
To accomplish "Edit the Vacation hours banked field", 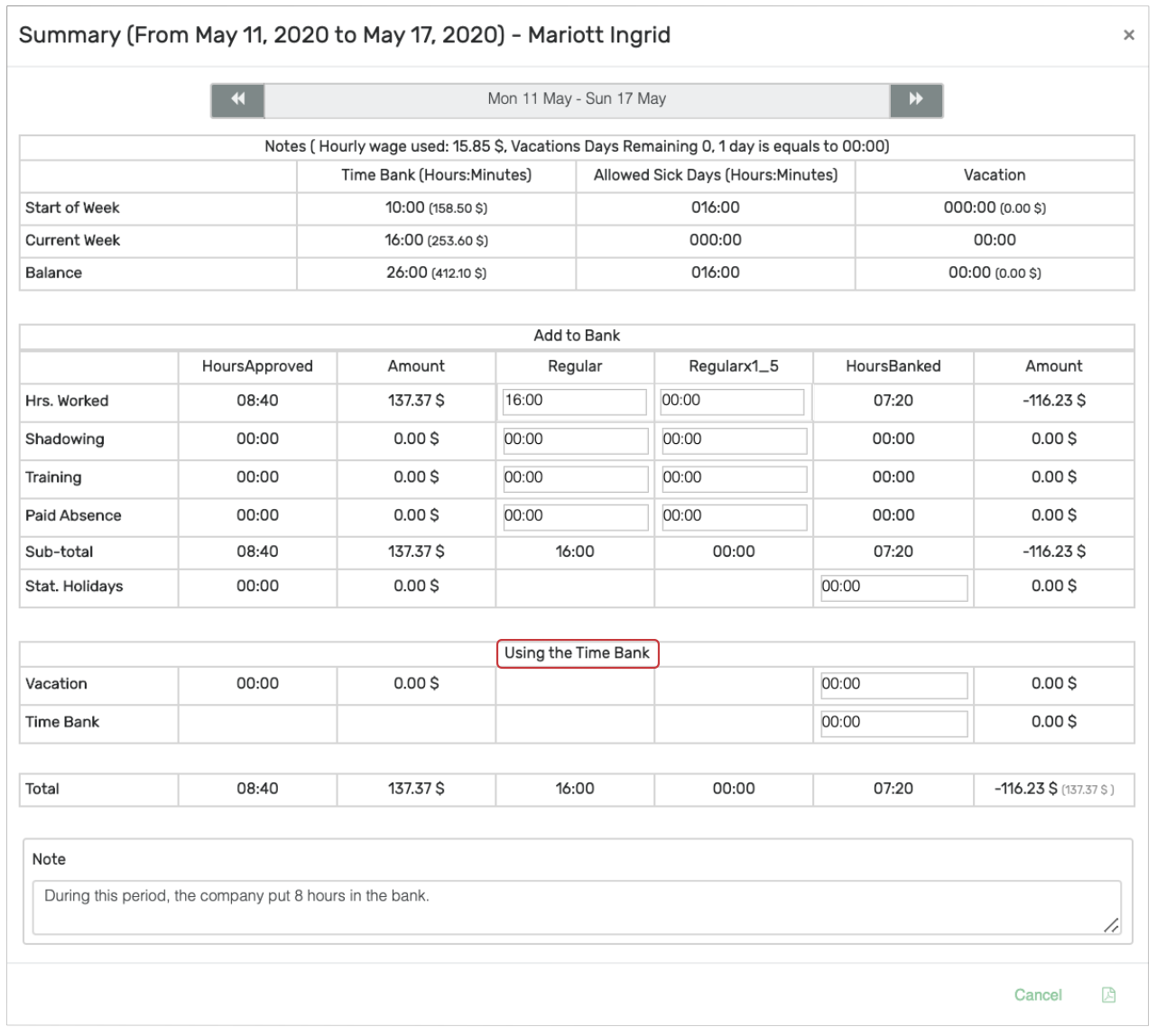I will coord(893,685).
